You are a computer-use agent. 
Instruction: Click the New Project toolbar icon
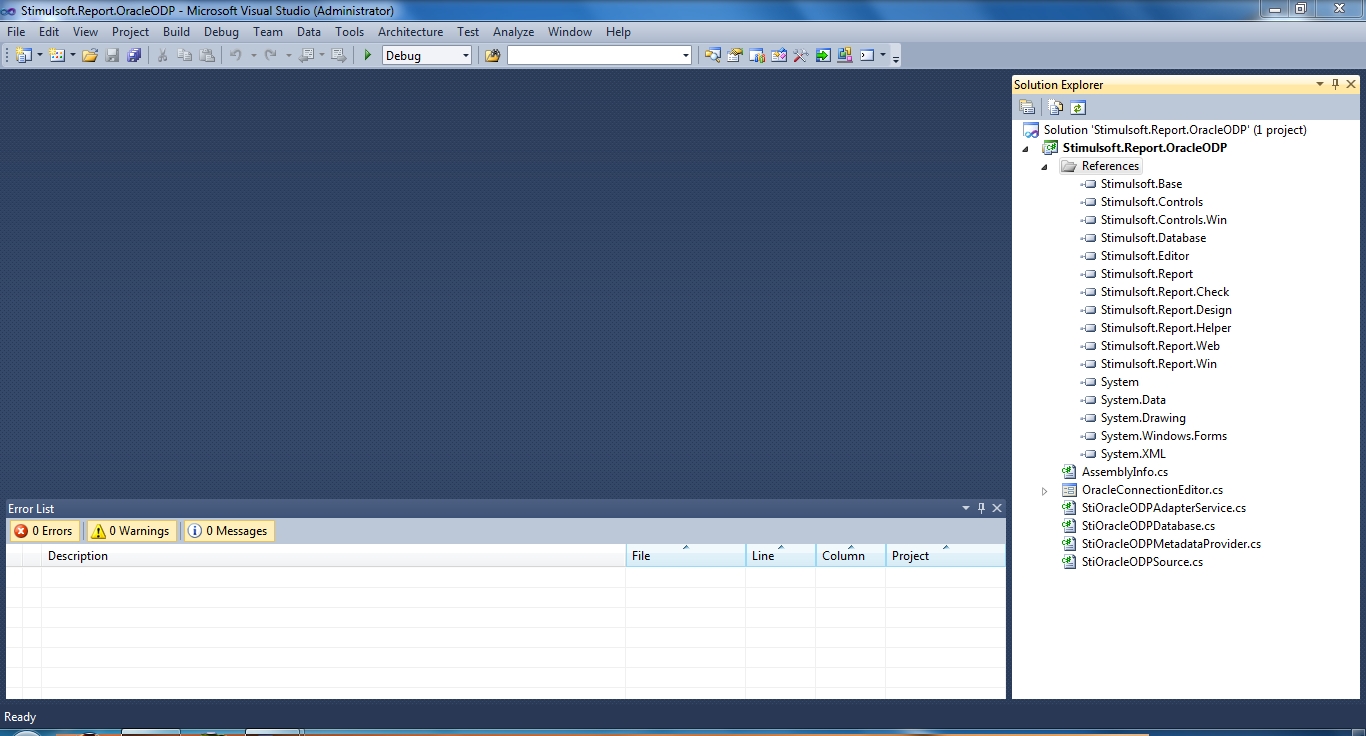click(24, 56)
